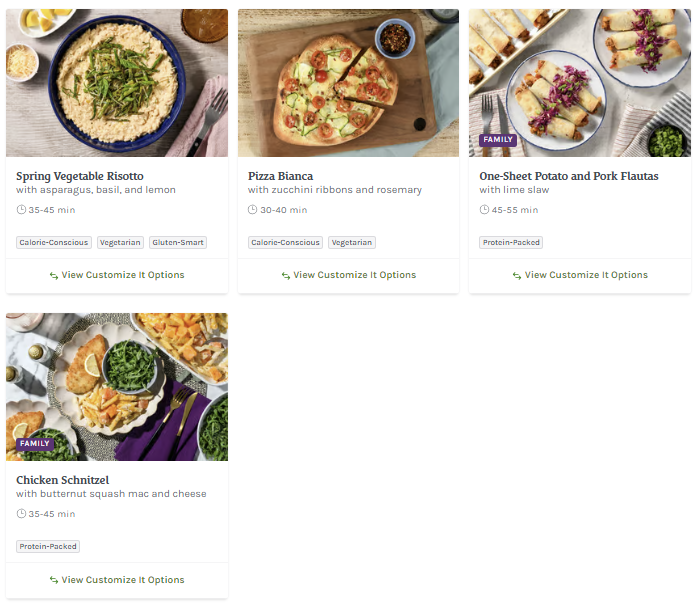Image resolution: width=699 pixels, height=606 pixels.
Task: Click swap arrows icon under Pizza Bianca
Action: pyautogui.click(x=286, y=276)
